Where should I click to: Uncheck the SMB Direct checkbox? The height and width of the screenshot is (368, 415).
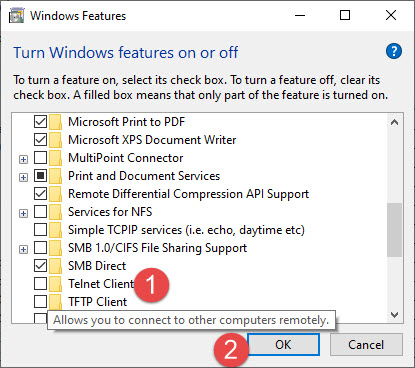40,266
